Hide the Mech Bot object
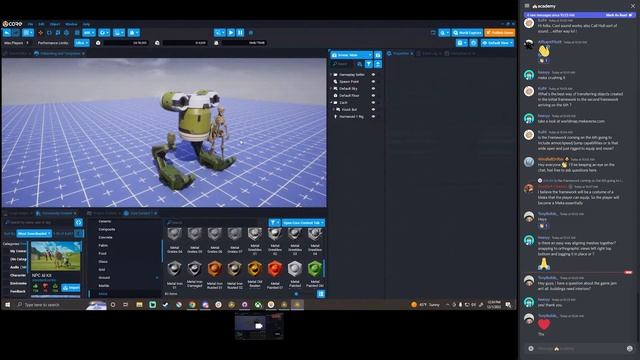The height and width of the screenshot is (360, 640). point(373,109)
